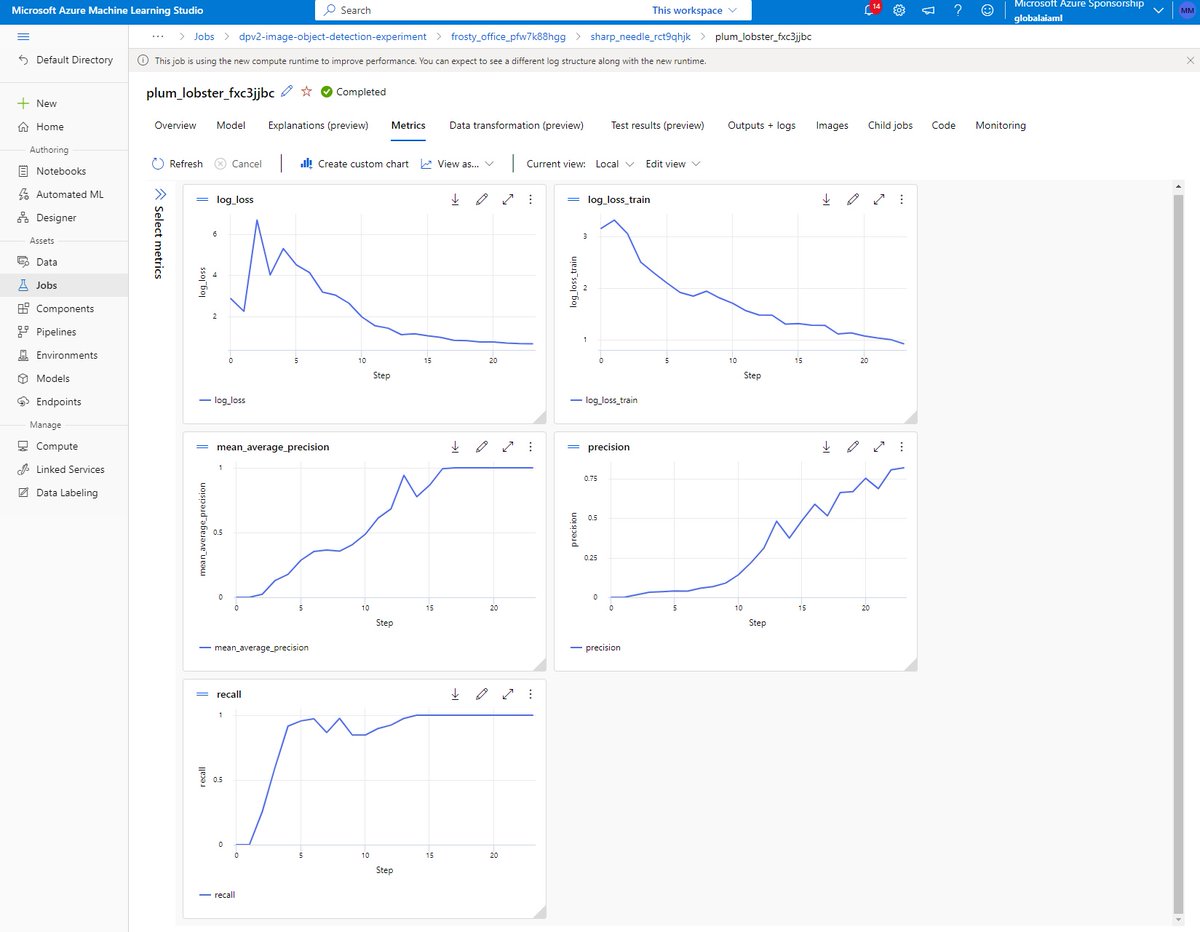
Task: Expand the log_loss chart to fullscreen
Action: point(508,199)
